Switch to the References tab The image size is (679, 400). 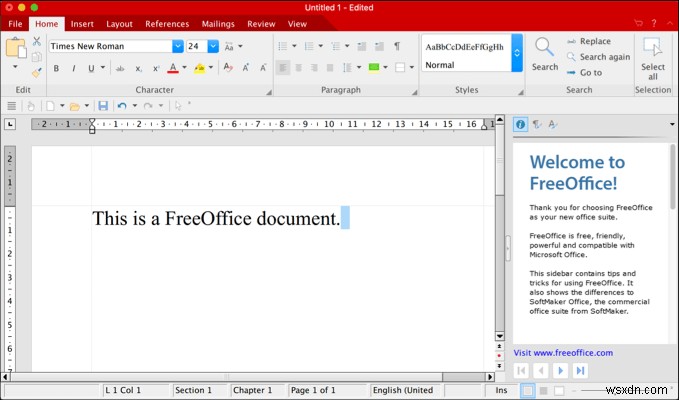pos(167,24)
